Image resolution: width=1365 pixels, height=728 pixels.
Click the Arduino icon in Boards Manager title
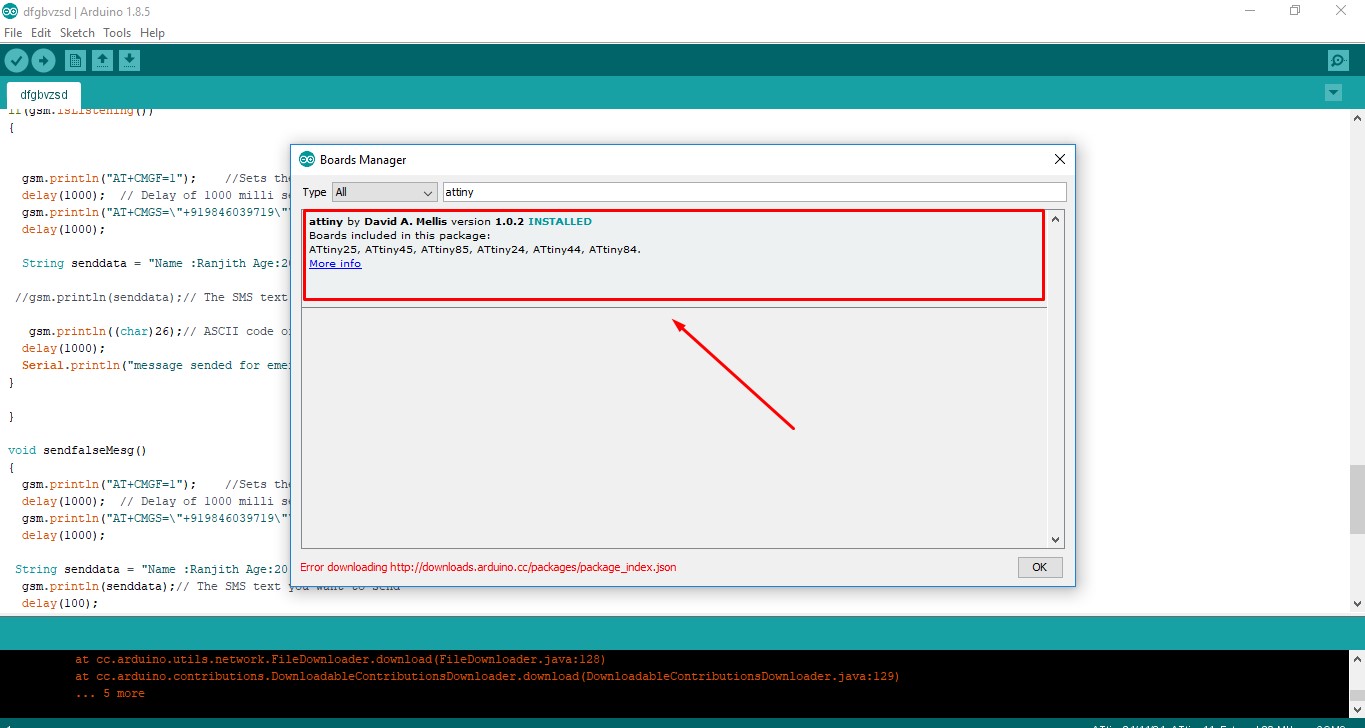pyautogui.click(x=307, y=159)
